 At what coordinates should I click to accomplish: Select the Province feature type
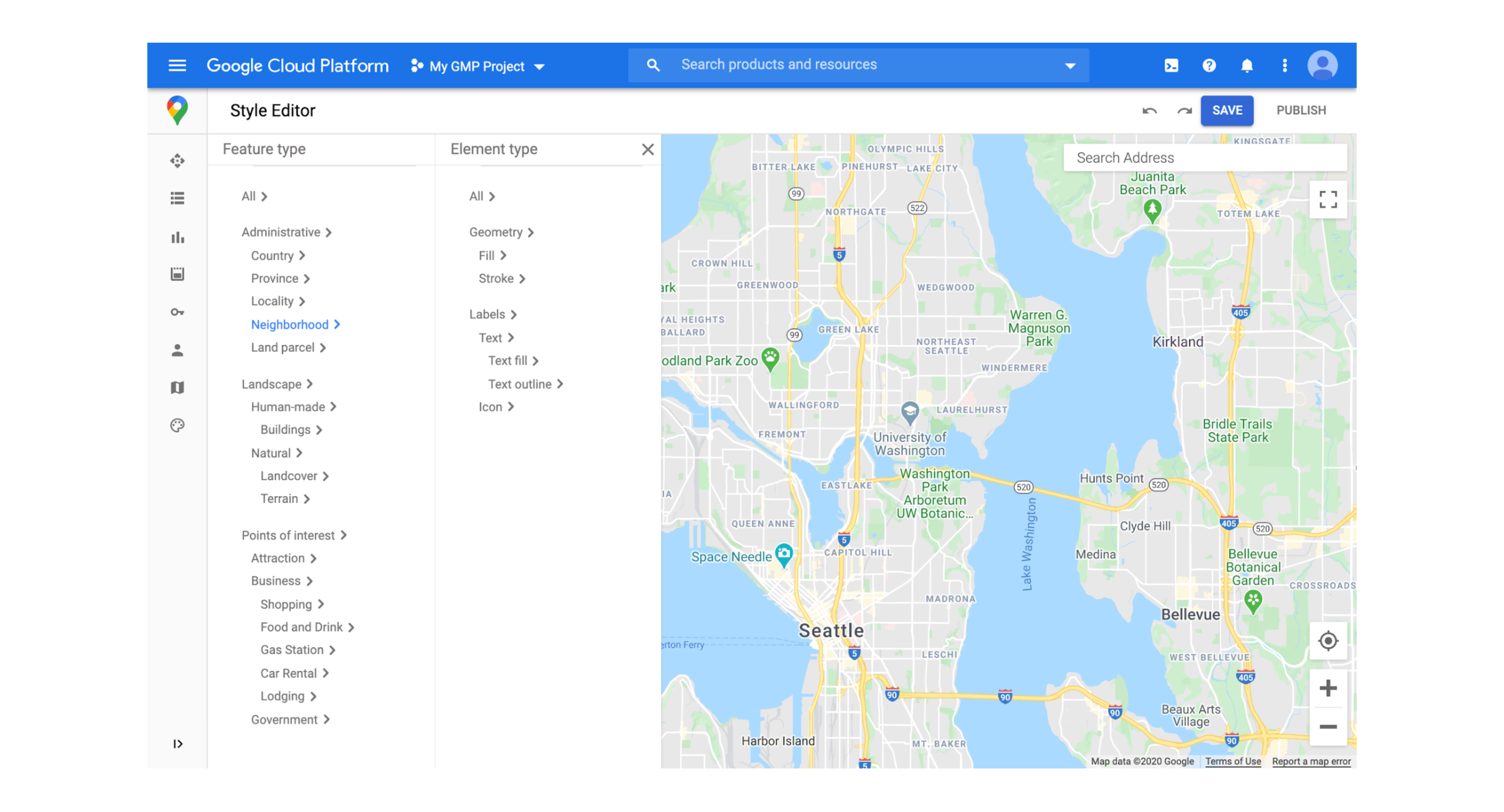pos(280,278)
